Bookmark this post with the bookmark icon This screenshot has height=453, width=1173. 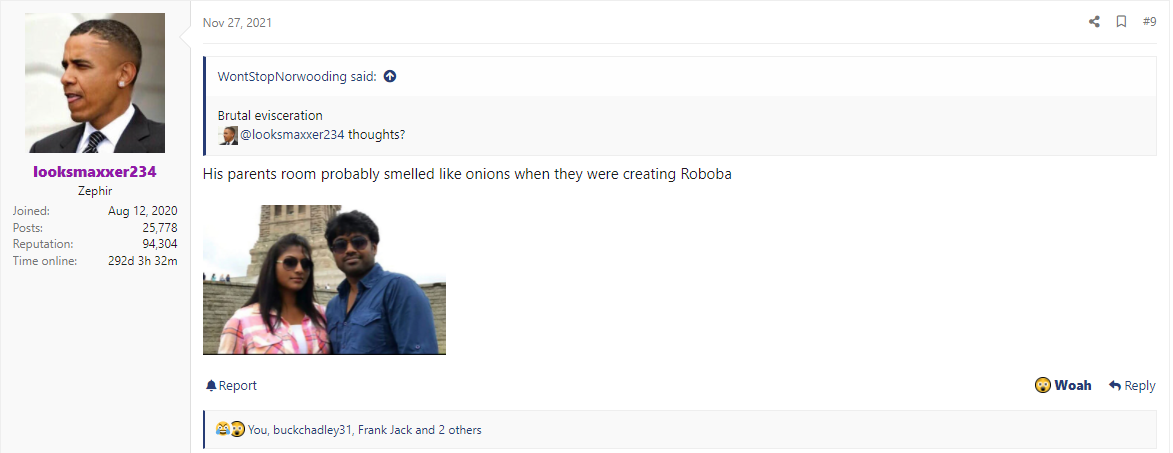click(1121, 22)
